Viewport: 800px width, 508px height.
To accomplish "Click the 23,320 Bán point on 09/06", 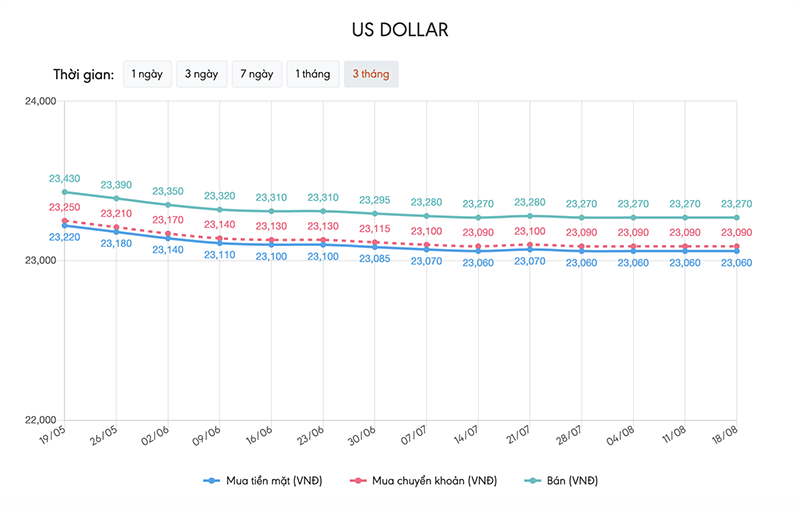I will pyautogui.click(x=220, y=209).
